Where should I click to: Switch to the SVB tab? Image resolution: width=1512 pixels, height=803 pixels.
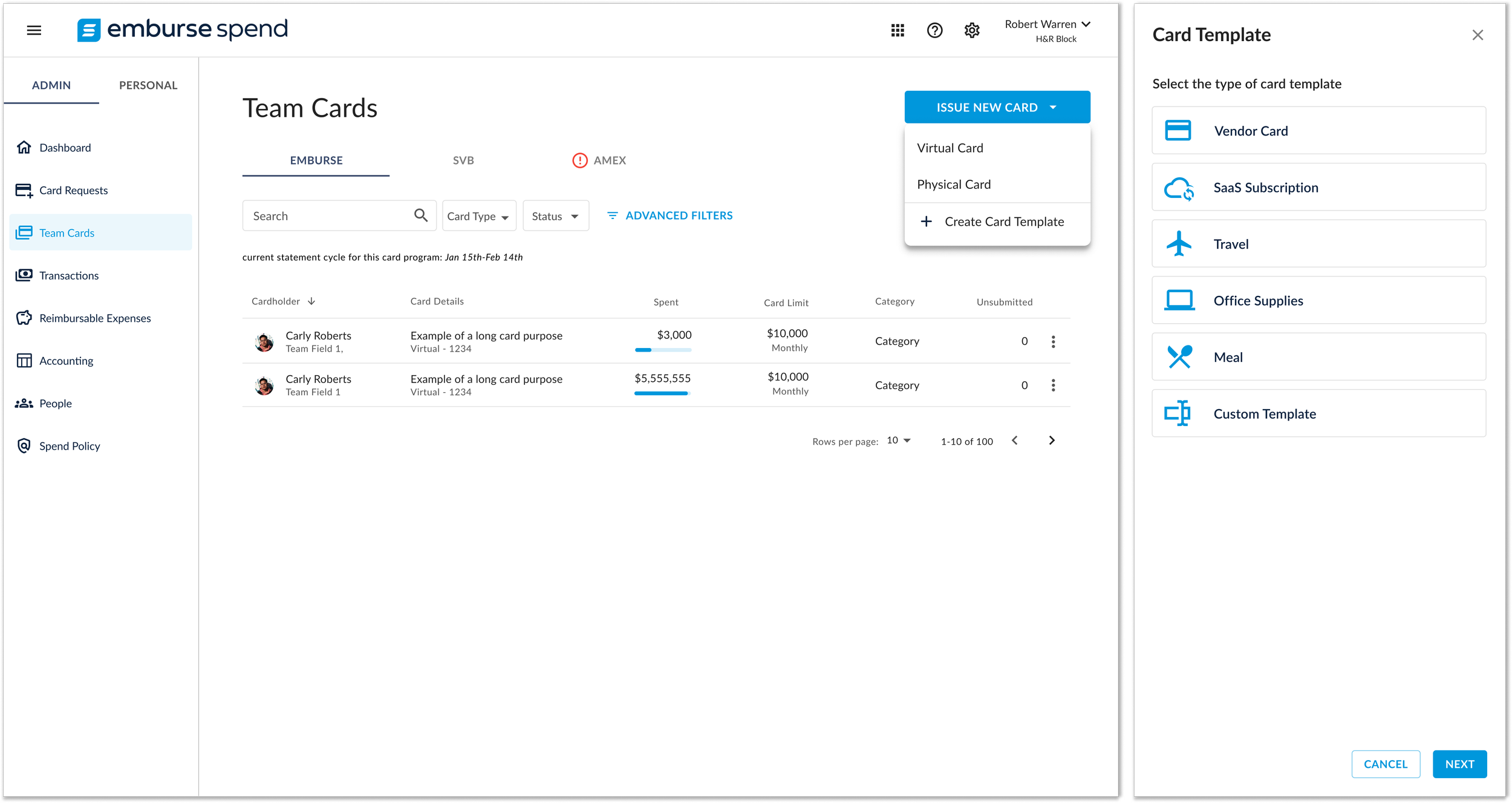coord(463,160)
